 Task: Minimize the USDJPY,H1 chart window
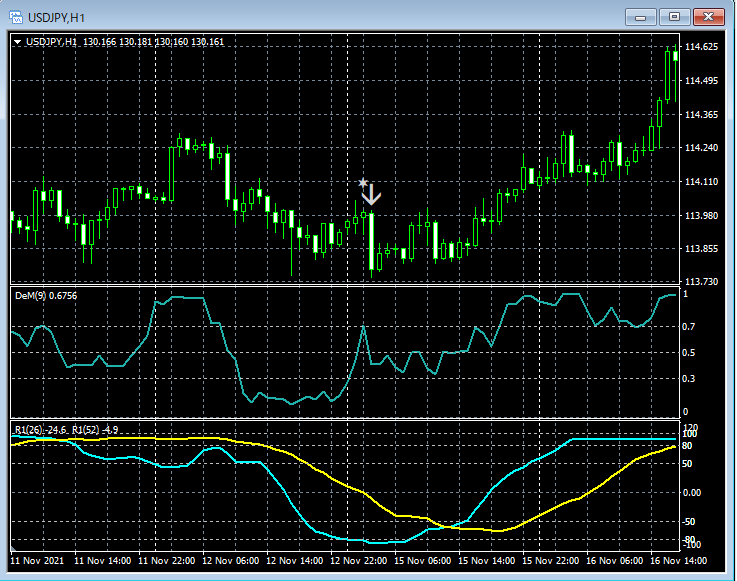point(640,17)
